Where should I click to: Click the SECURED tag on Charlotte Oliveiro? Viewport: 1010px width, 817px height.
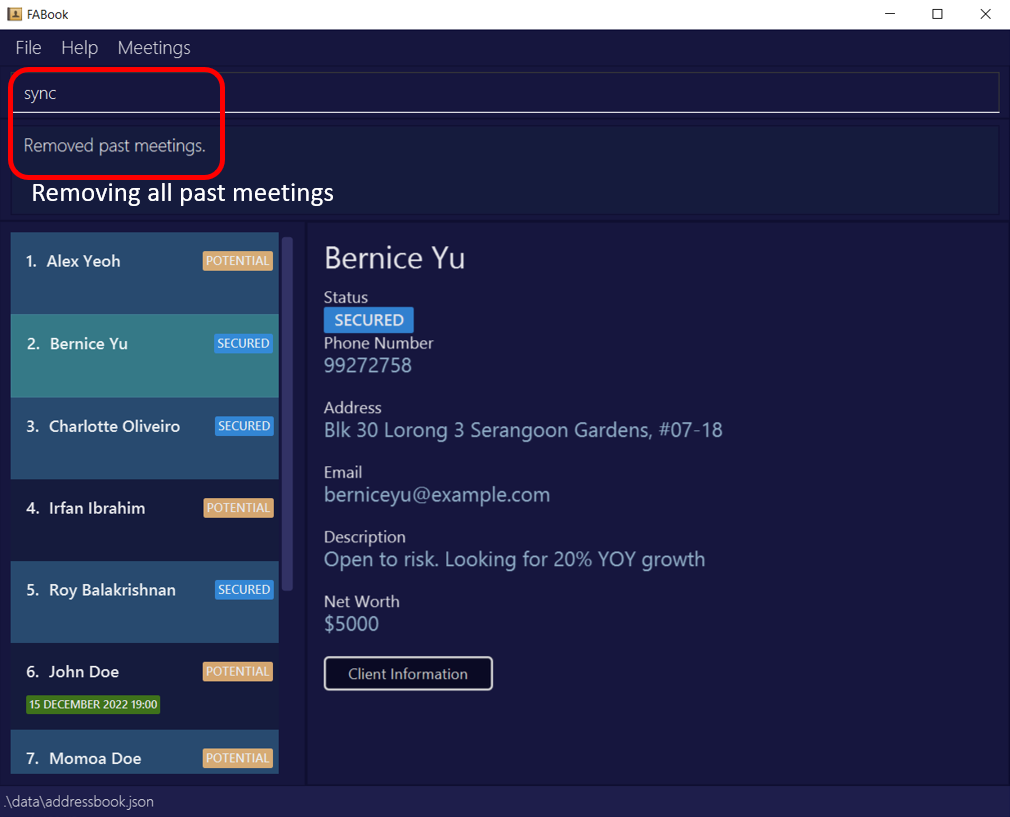coord(244,426)
